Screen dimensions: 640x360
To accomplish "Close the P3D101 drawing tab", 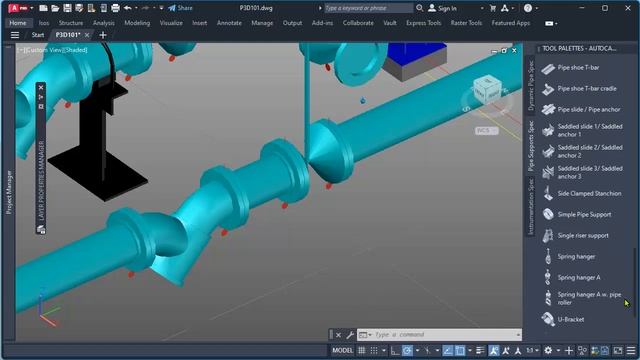I will point(87,35).
